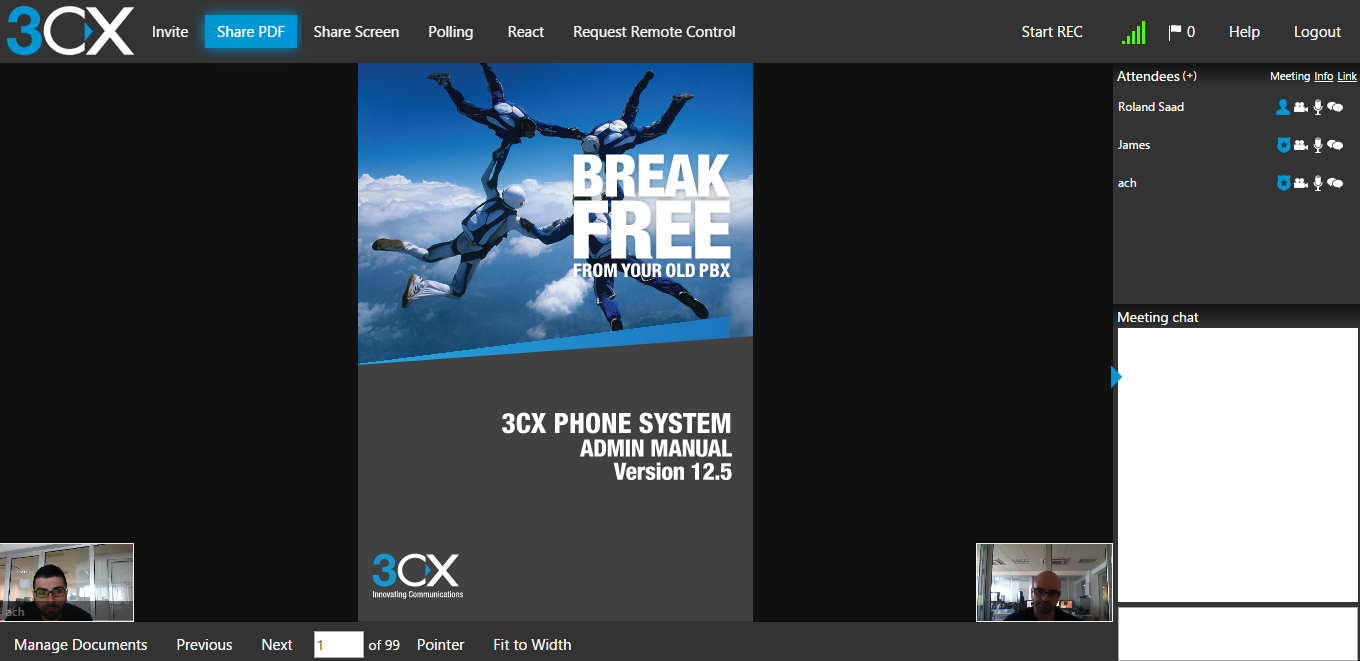Open the Meeting Info link
Viewport: 1360px width, 661px height.
point(1324,76)
